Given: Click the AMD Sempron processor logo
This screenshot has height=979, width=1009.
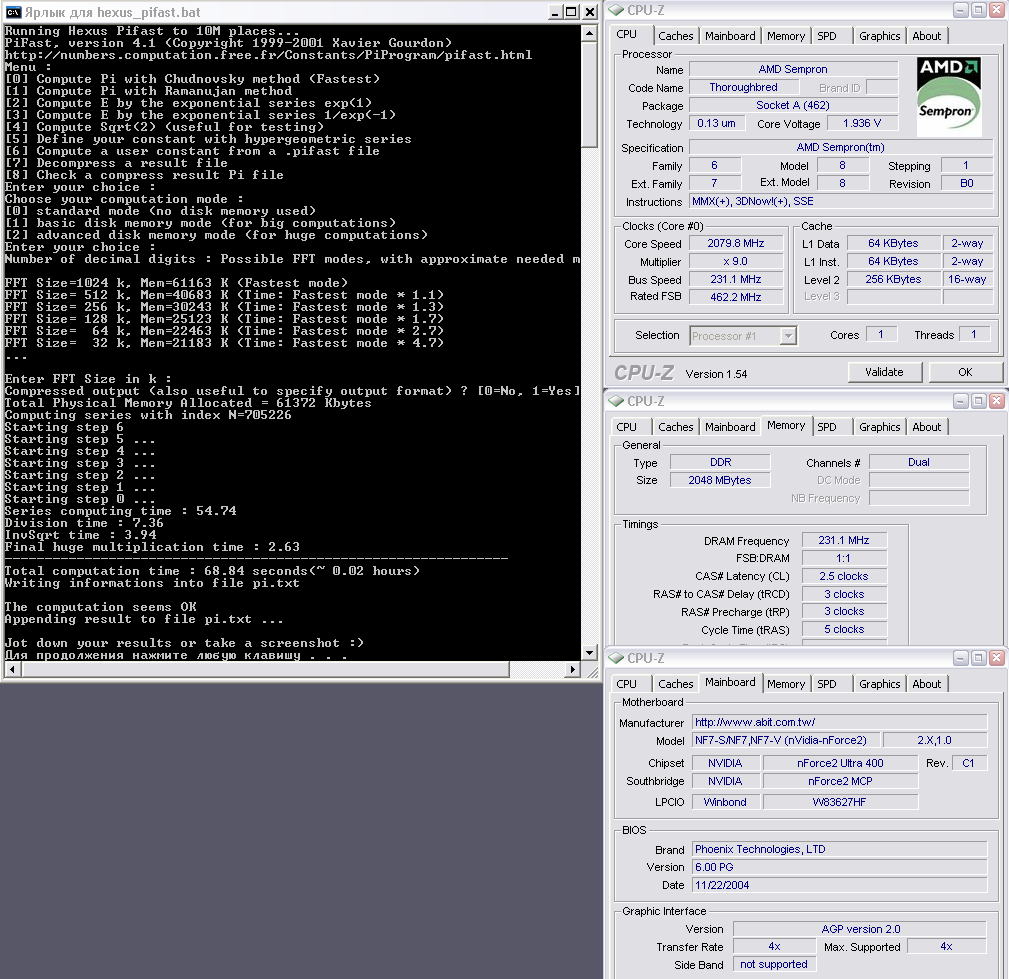Looking at the screenshot, I should [x=949, y=97].
